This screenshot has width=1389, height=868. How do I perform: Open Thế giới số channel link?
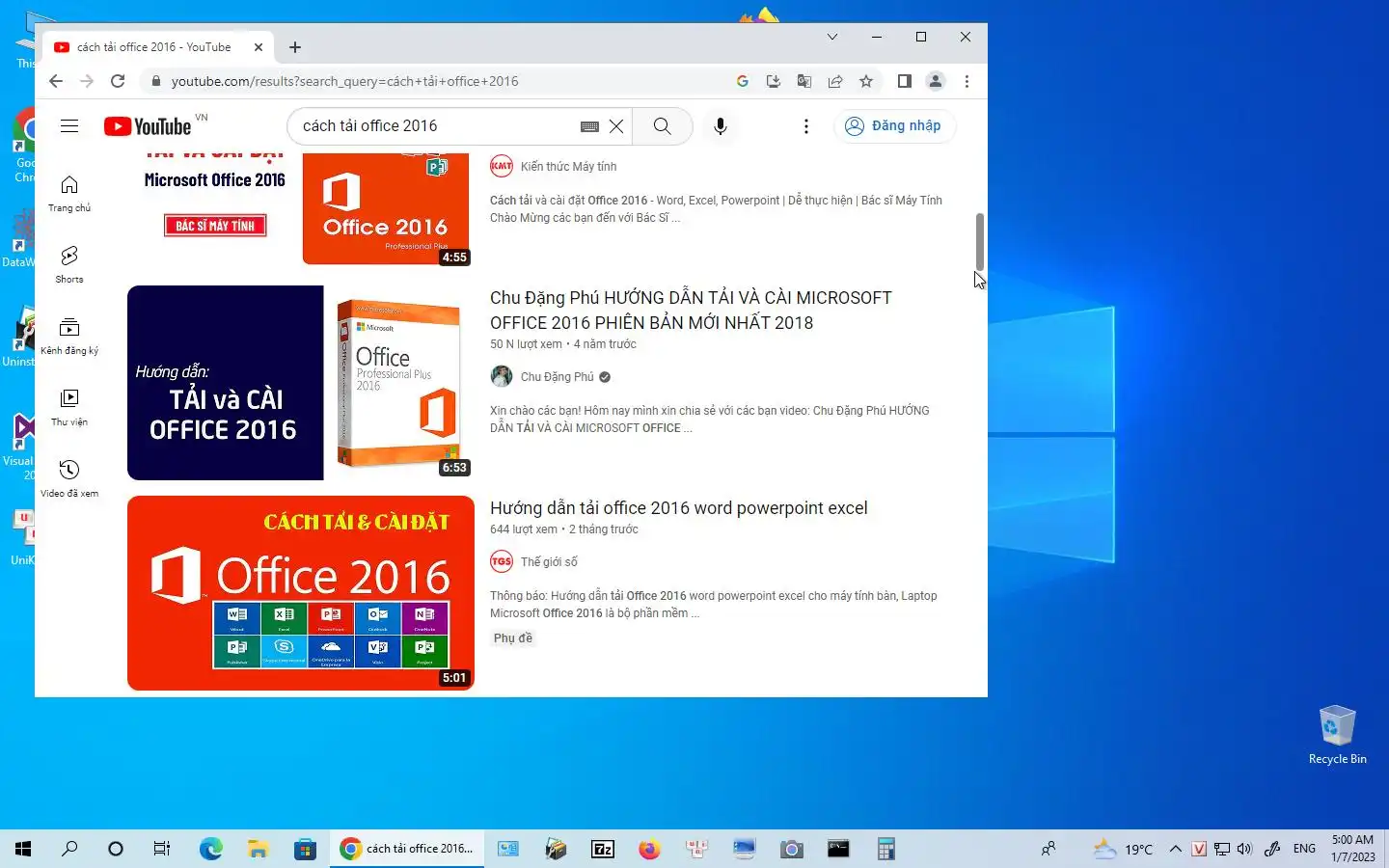[x=549, y=562]
